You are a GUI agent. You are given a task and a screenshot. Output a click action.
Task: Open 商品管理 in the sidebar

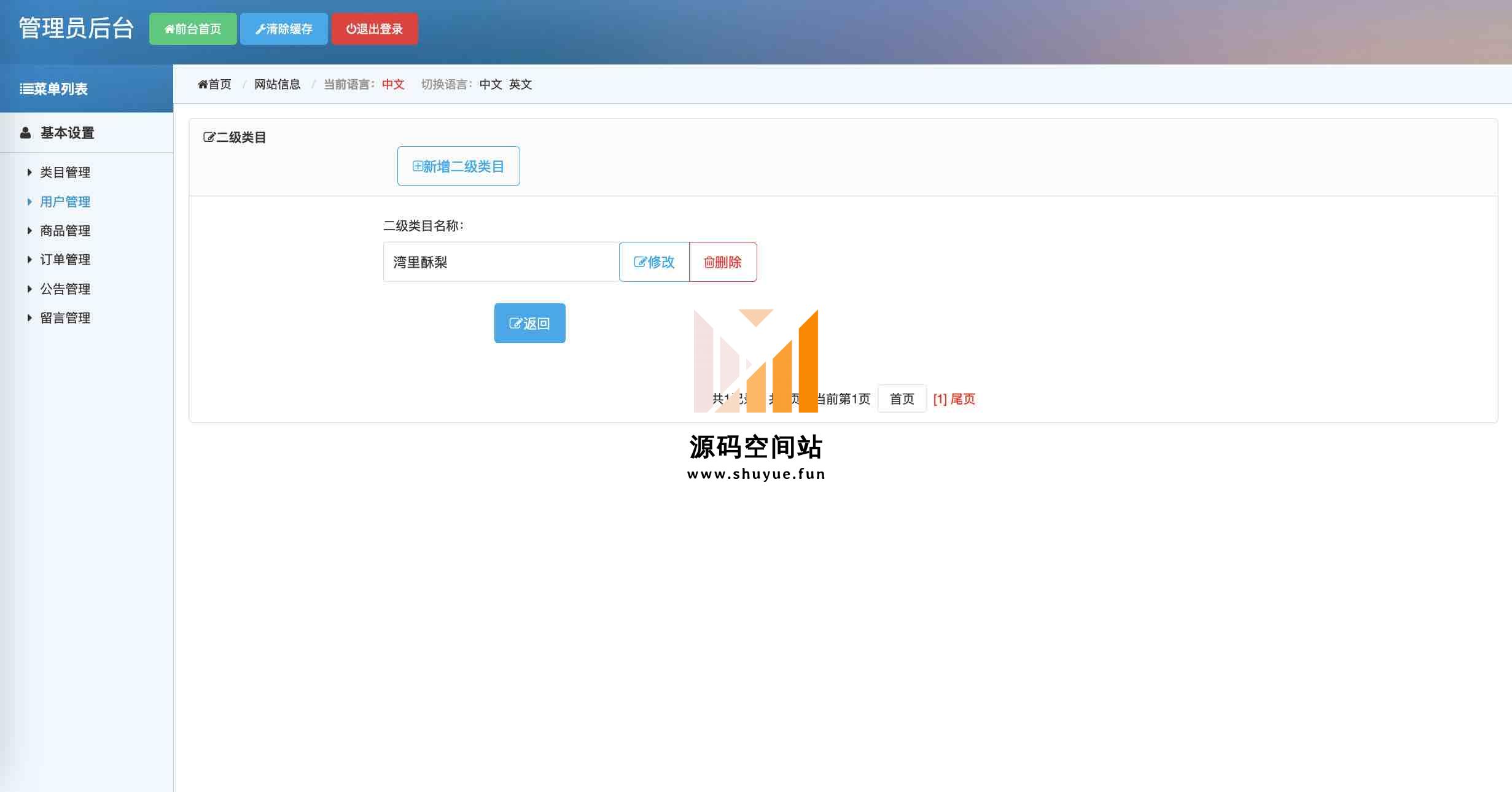point(65,230)
